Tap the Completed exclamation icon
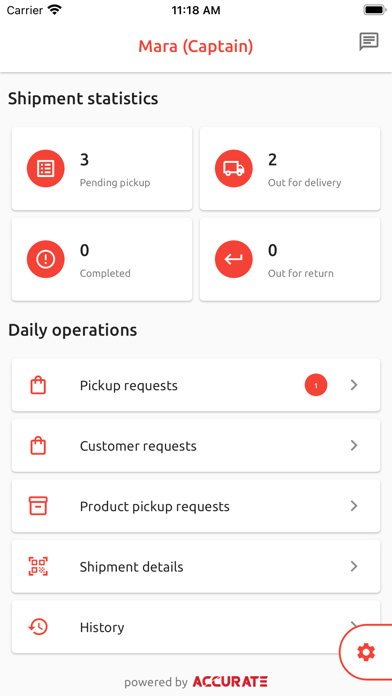 (x=46, y=259)
